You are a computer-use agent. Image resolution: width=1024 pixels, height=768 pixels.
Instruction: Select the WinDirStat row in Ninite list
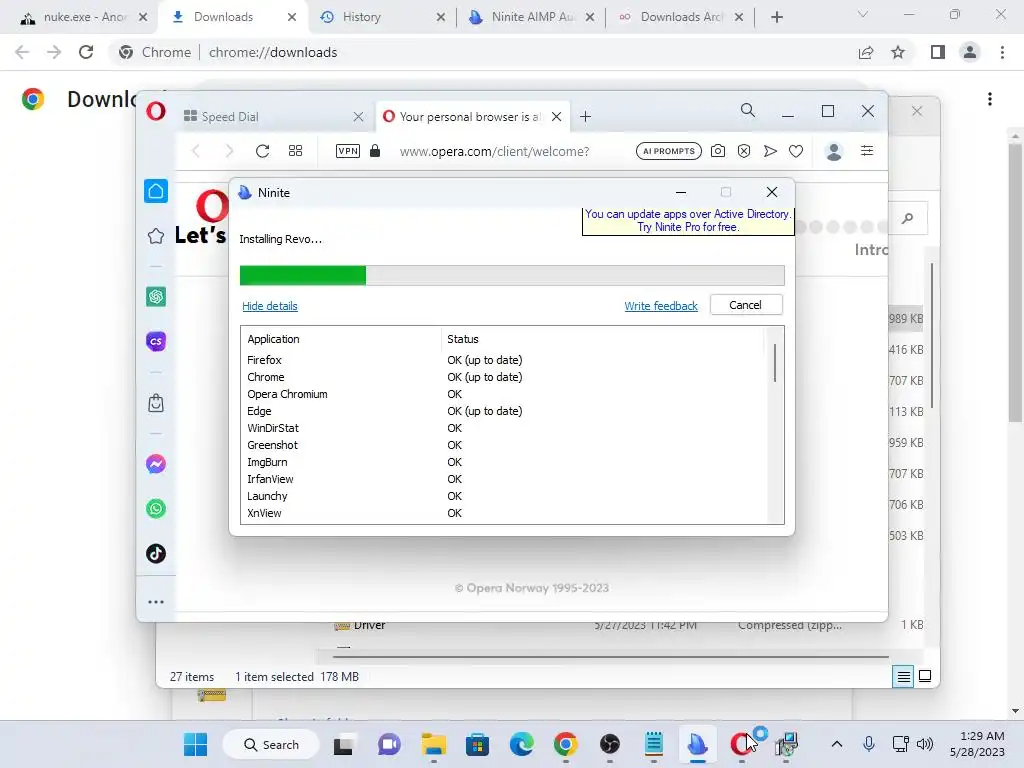502,428
